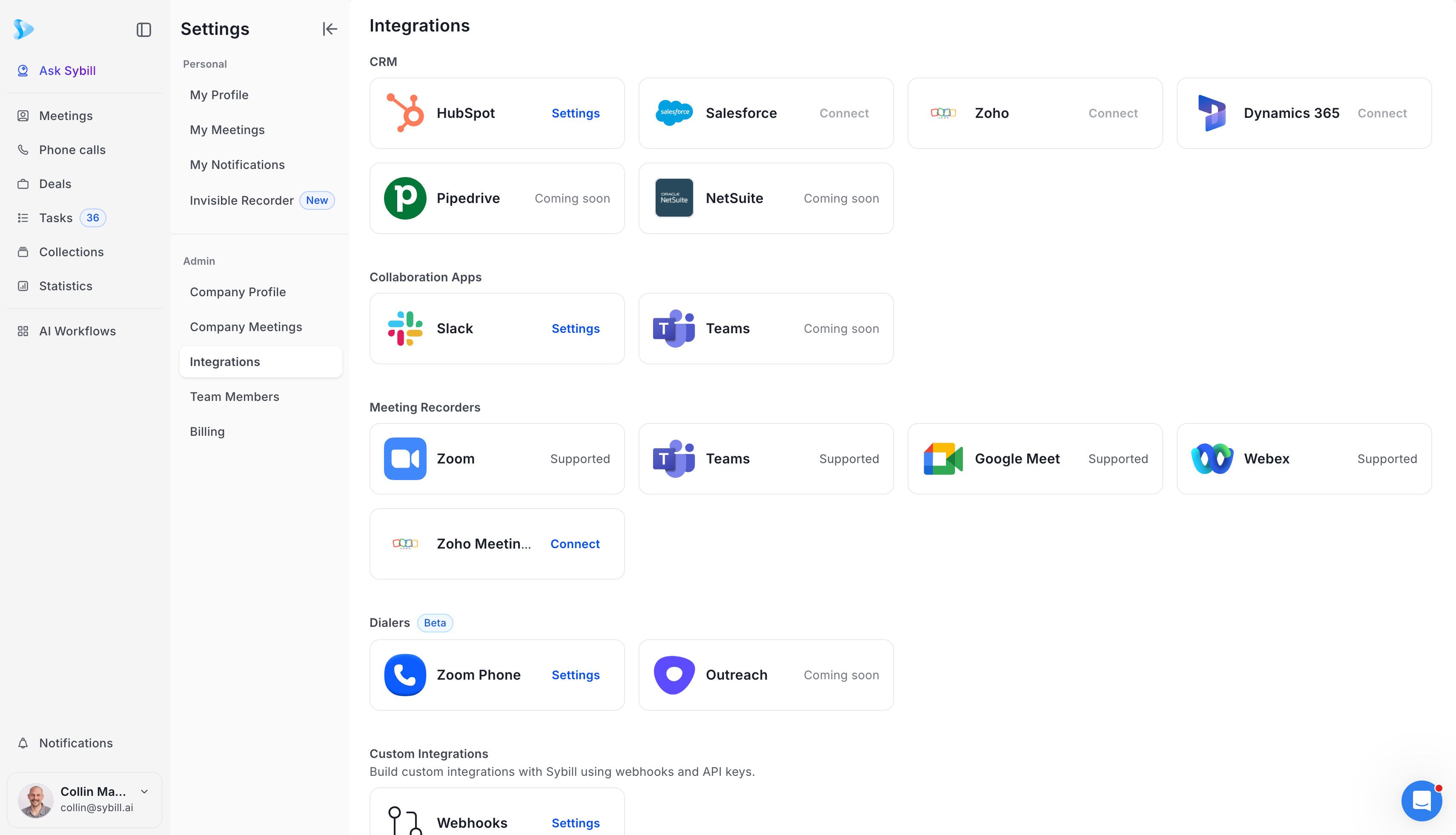1456x835 pixels.
Task: Click Pipedrive's Coming soon label
Action: pos(572,198)
